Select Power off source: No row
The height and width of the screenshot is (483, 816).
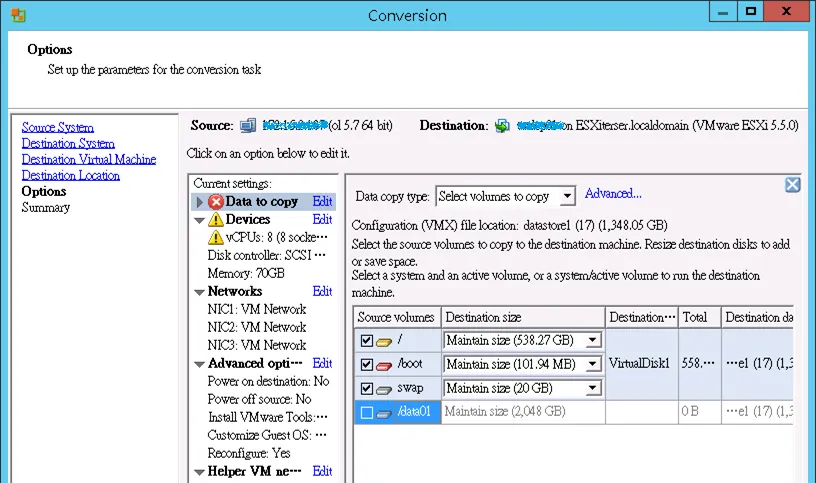(260, 399)
